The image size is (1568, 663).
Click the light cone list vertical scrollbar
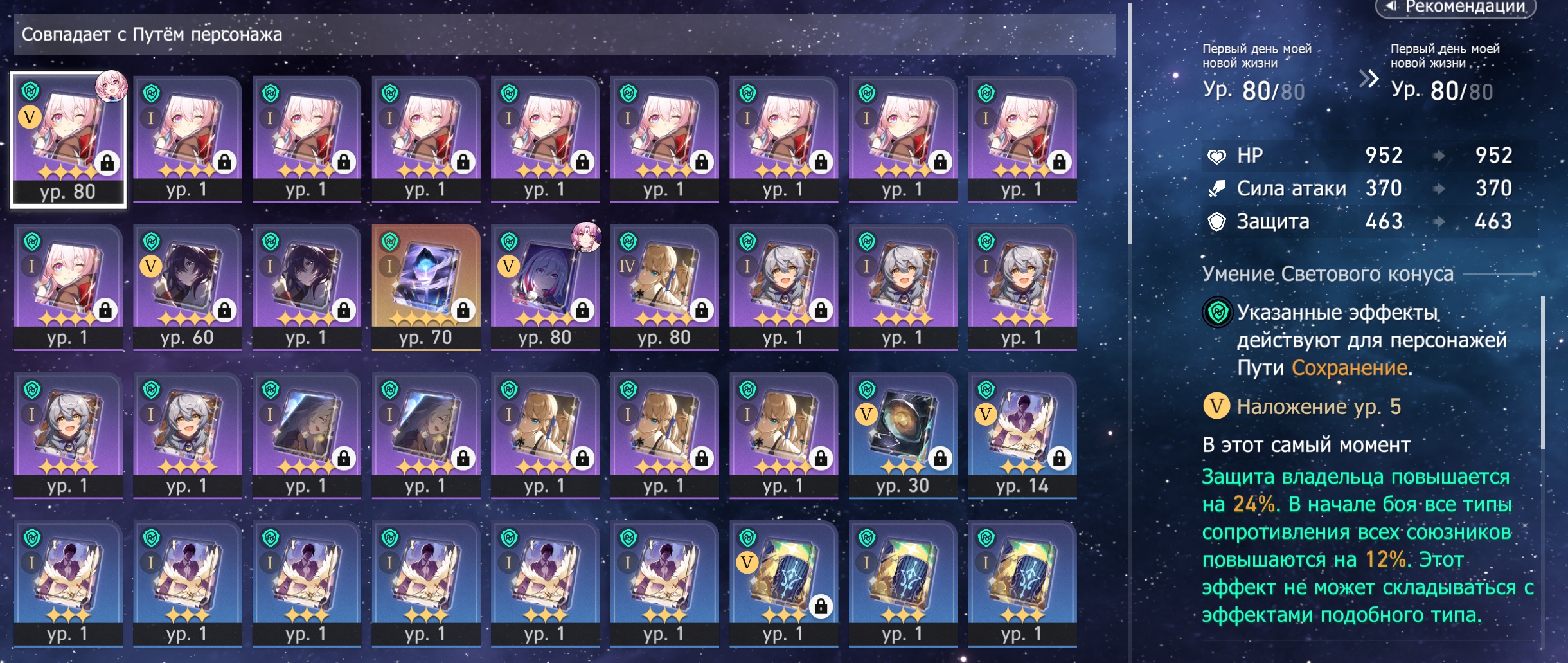tap(1130, 124)
